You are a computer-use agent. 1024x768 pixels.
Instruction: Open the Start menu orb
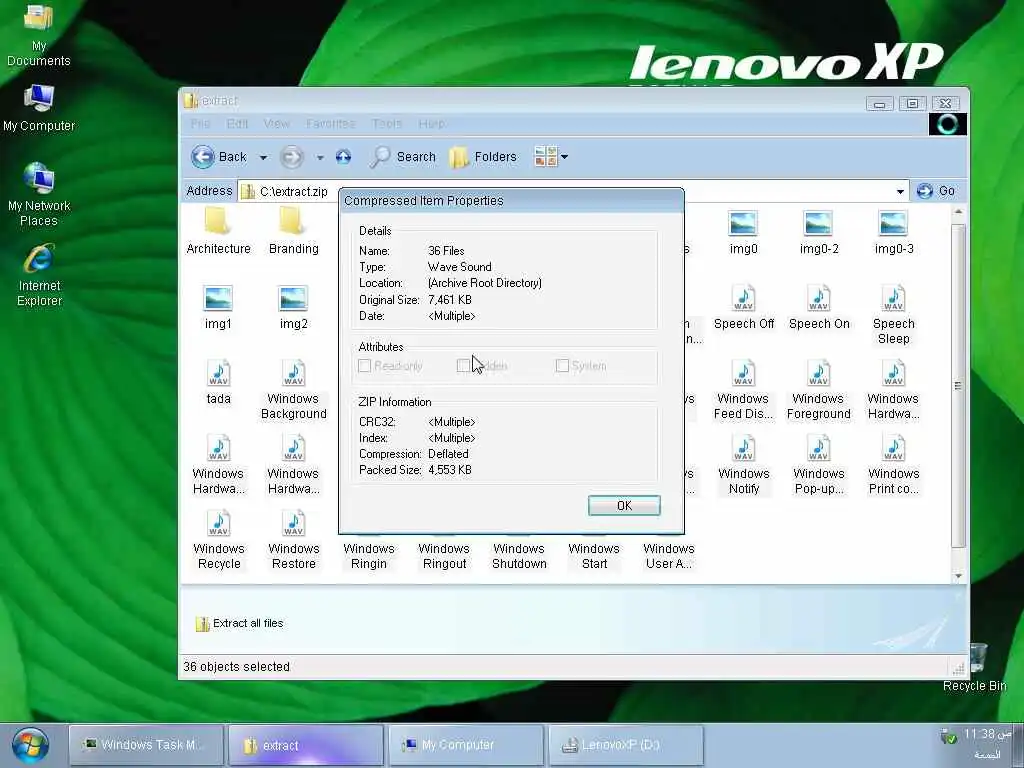29,745
